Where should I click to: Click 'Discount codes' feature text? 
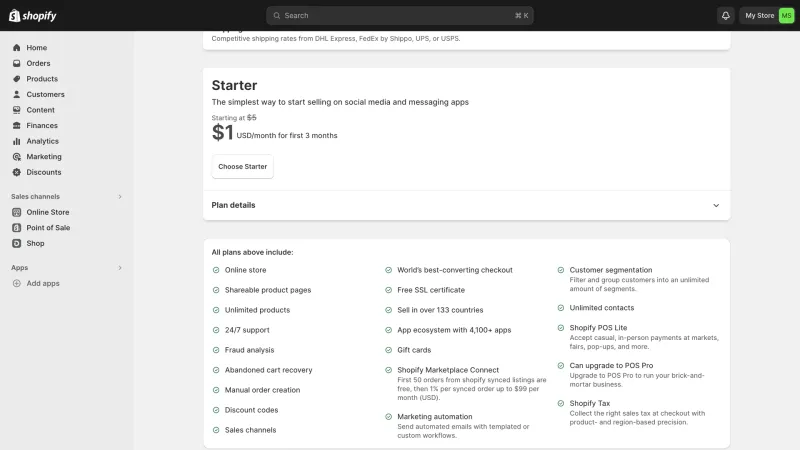coord(252,410)
